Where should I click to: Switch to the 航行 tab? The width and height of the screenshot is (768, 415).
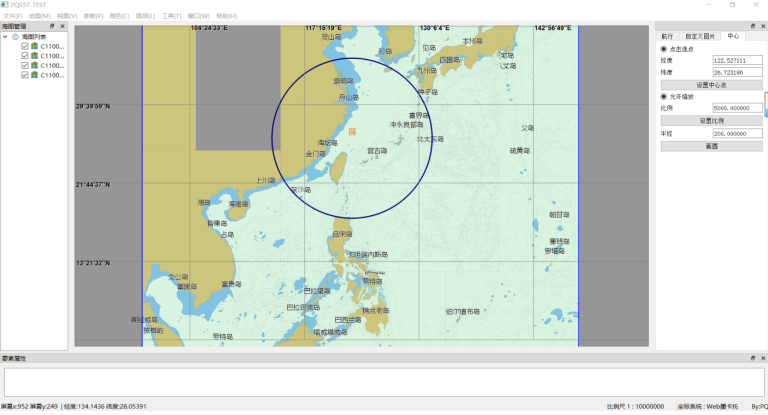point(667,36)
